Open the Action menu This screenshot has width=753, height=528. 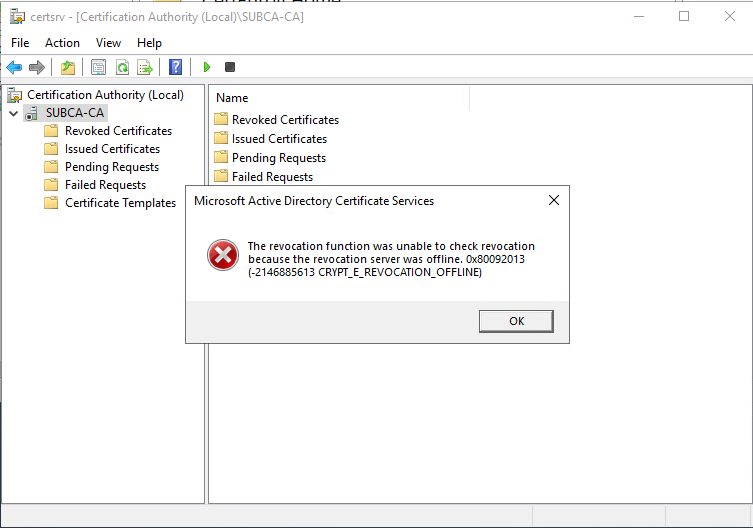[x=62, y=43]
